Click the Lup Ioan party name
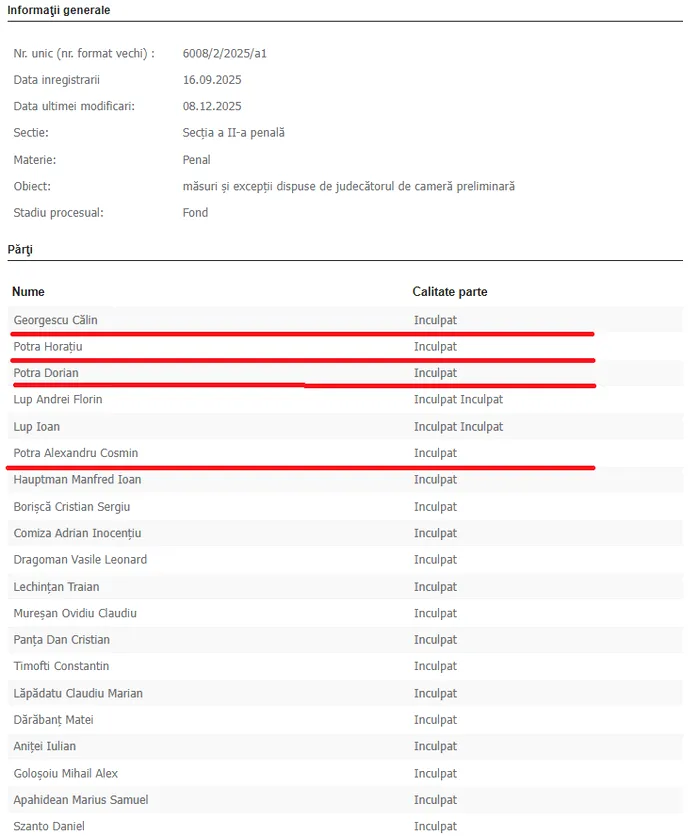This screenshot has width=700, height=836. coord(37,427)
